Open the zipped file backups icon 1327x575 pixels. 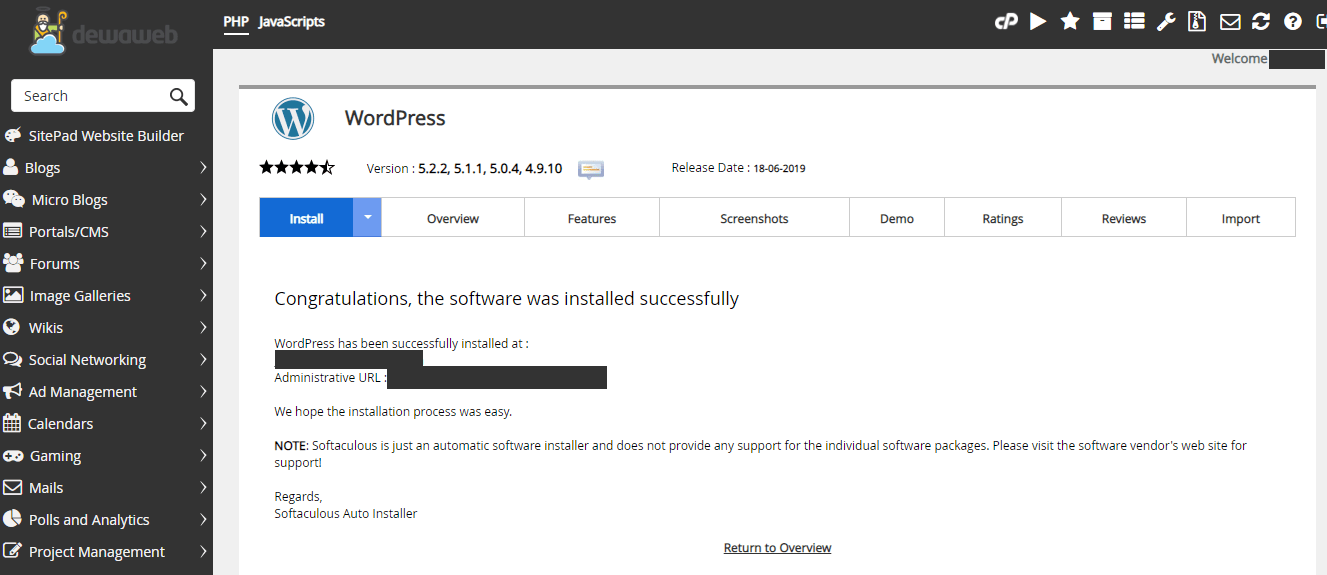click(1198, 21)
